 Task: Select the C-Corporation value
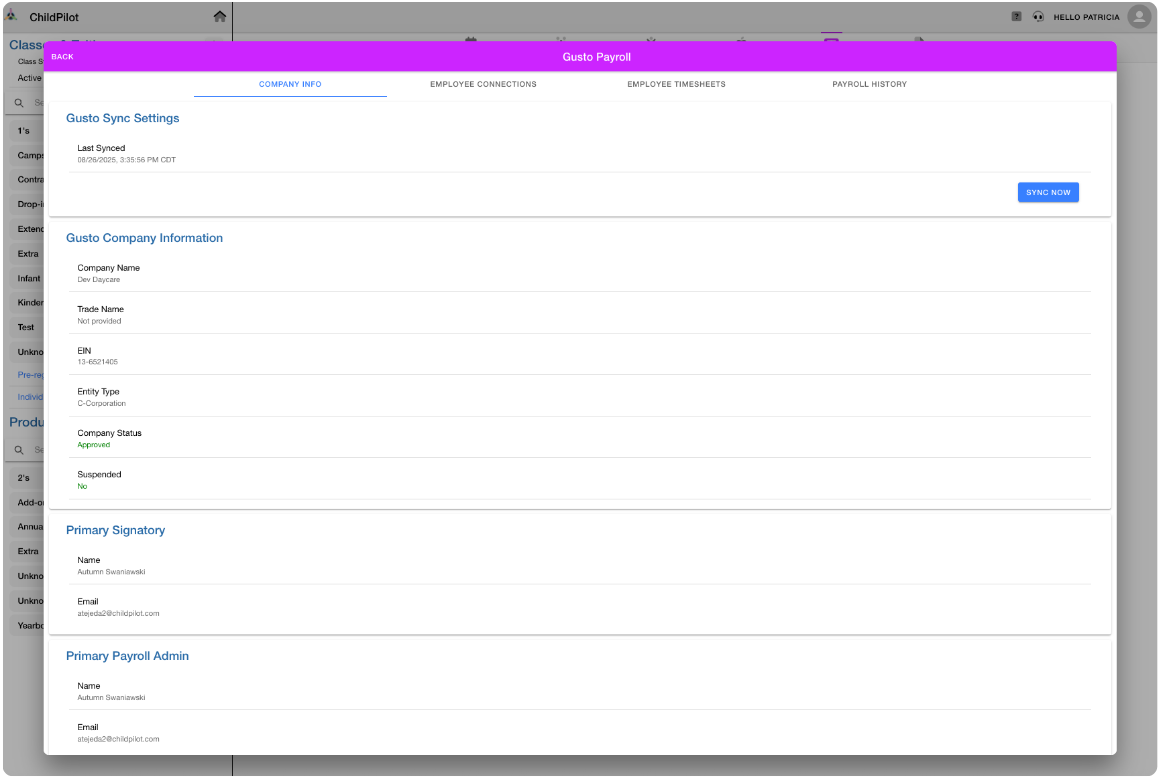pos(101,403)
